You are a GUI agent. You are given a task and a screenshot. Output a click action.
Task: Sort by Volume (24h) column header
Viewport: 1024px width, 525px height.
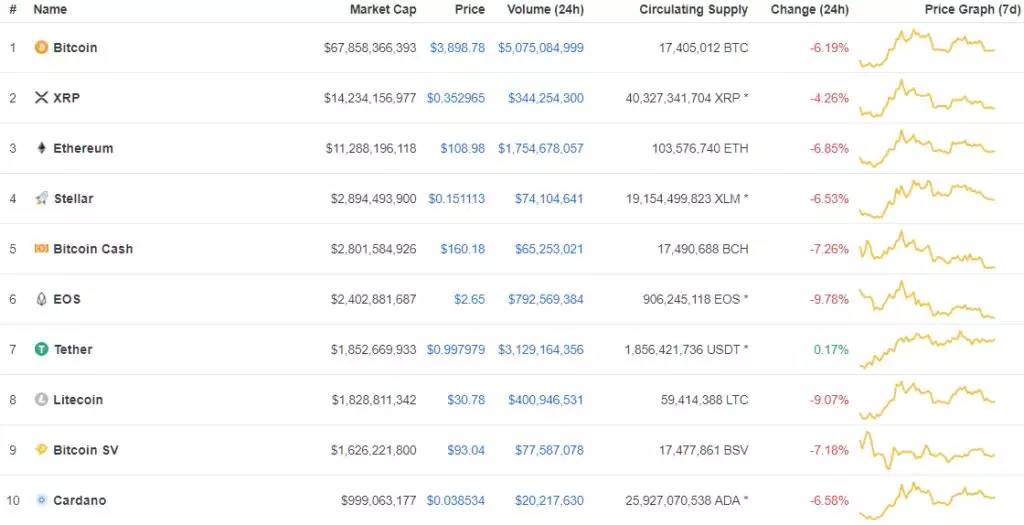(545, 10)
